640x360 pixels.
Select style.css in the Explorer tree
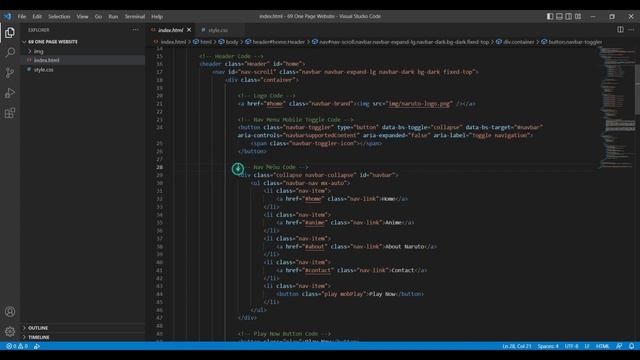coord(43,70)
